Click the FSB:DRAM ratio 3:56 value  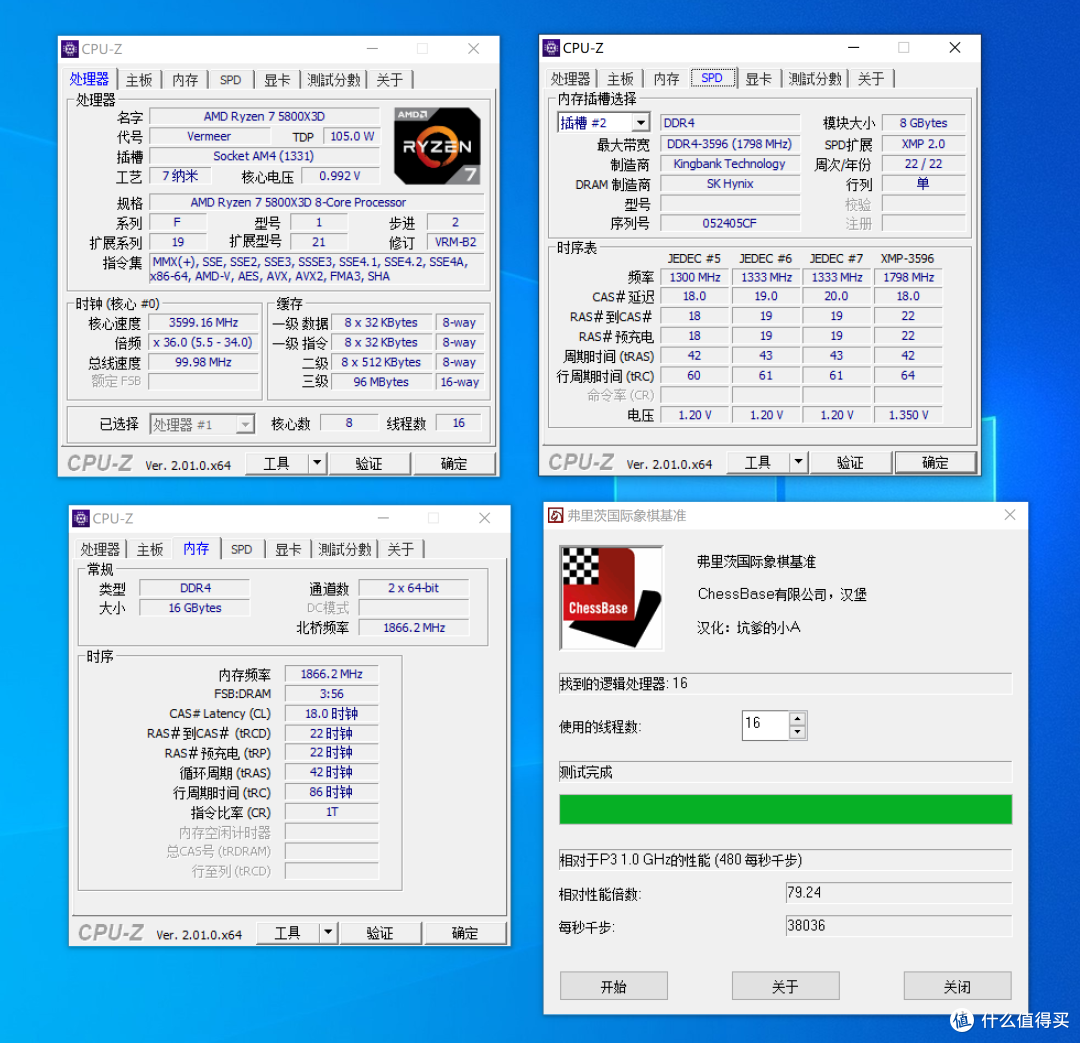tap(331, 694)
